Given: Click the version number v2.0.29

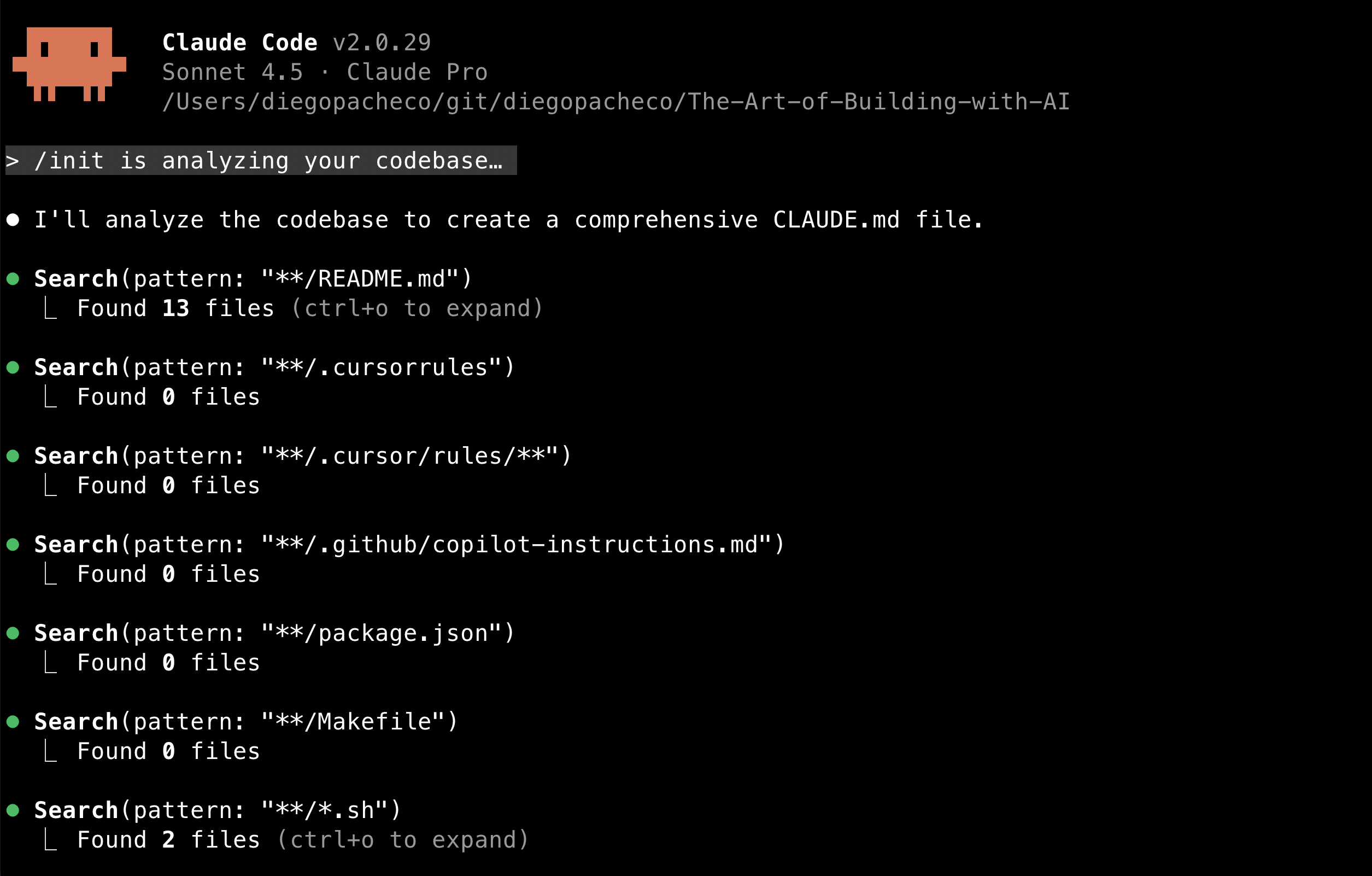Looking at the screenshot, I should [382, 43].
